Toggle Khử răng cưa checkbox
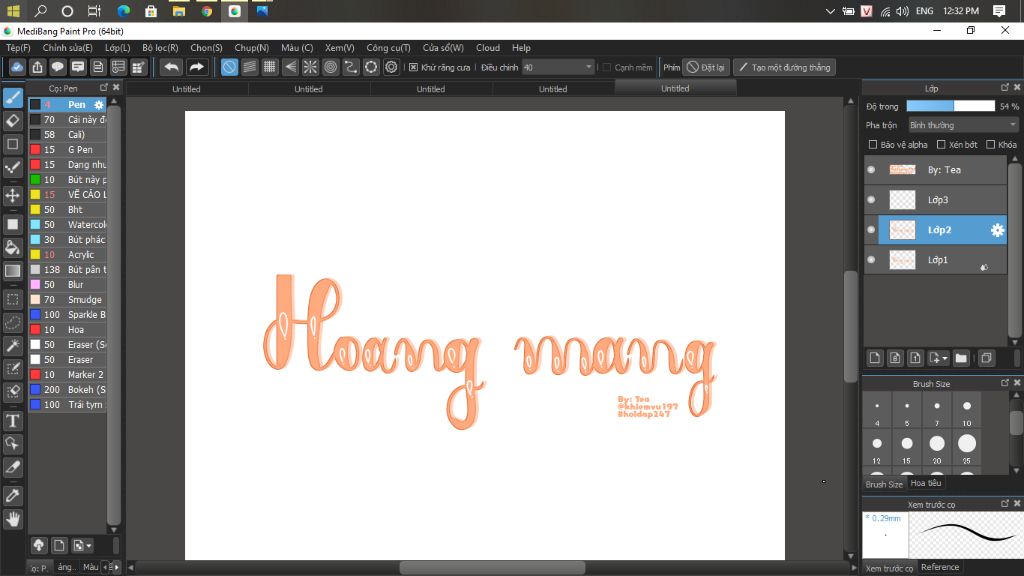 pos(413,67)
